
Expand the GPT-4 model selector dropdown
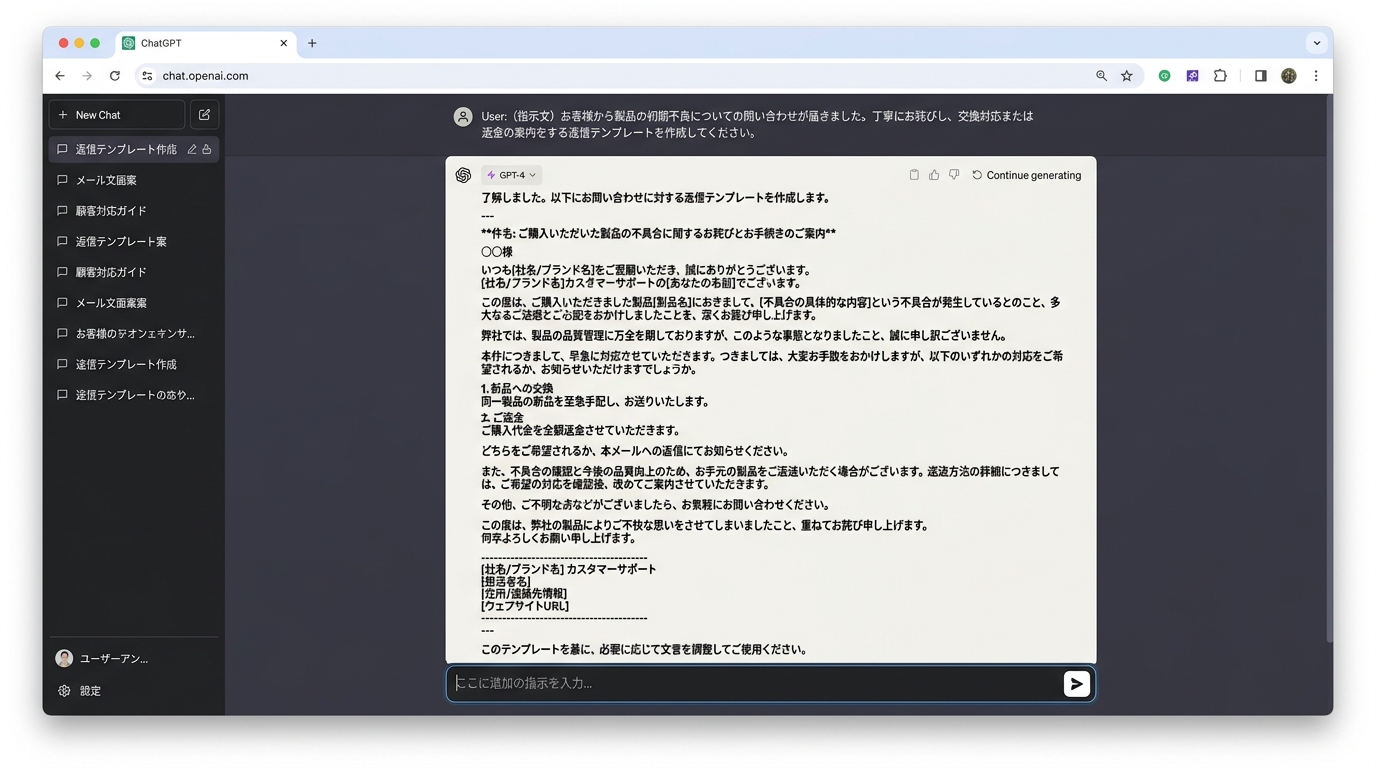512,175
